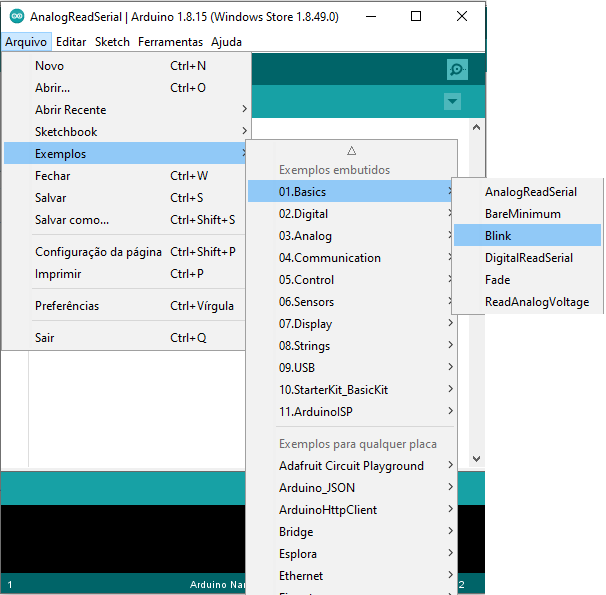Open Configuração da página
Screen dimensions: 606x595
(124, 252)
